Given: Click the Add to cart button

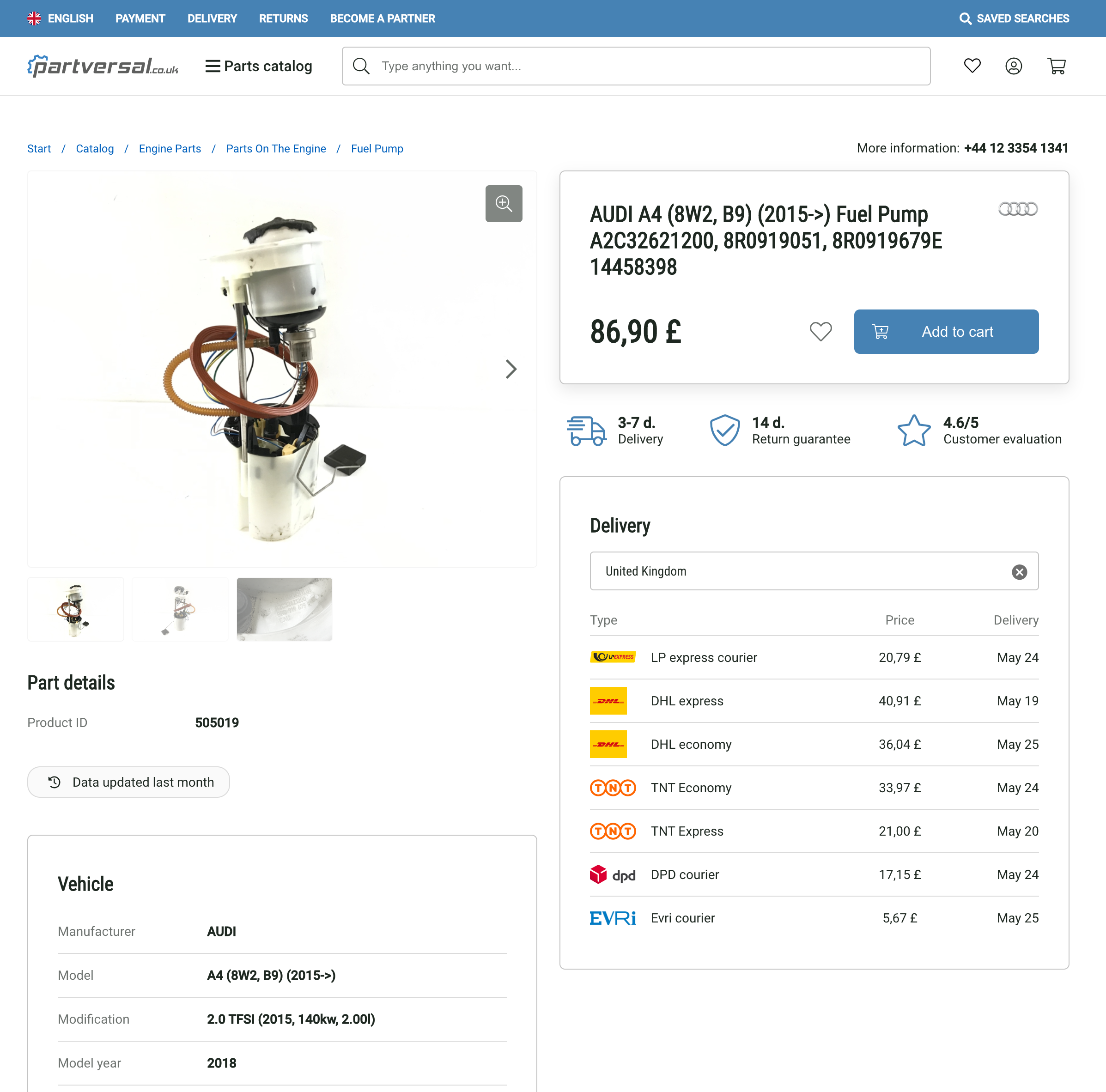Looking at the screenshot, I should 946,331.
